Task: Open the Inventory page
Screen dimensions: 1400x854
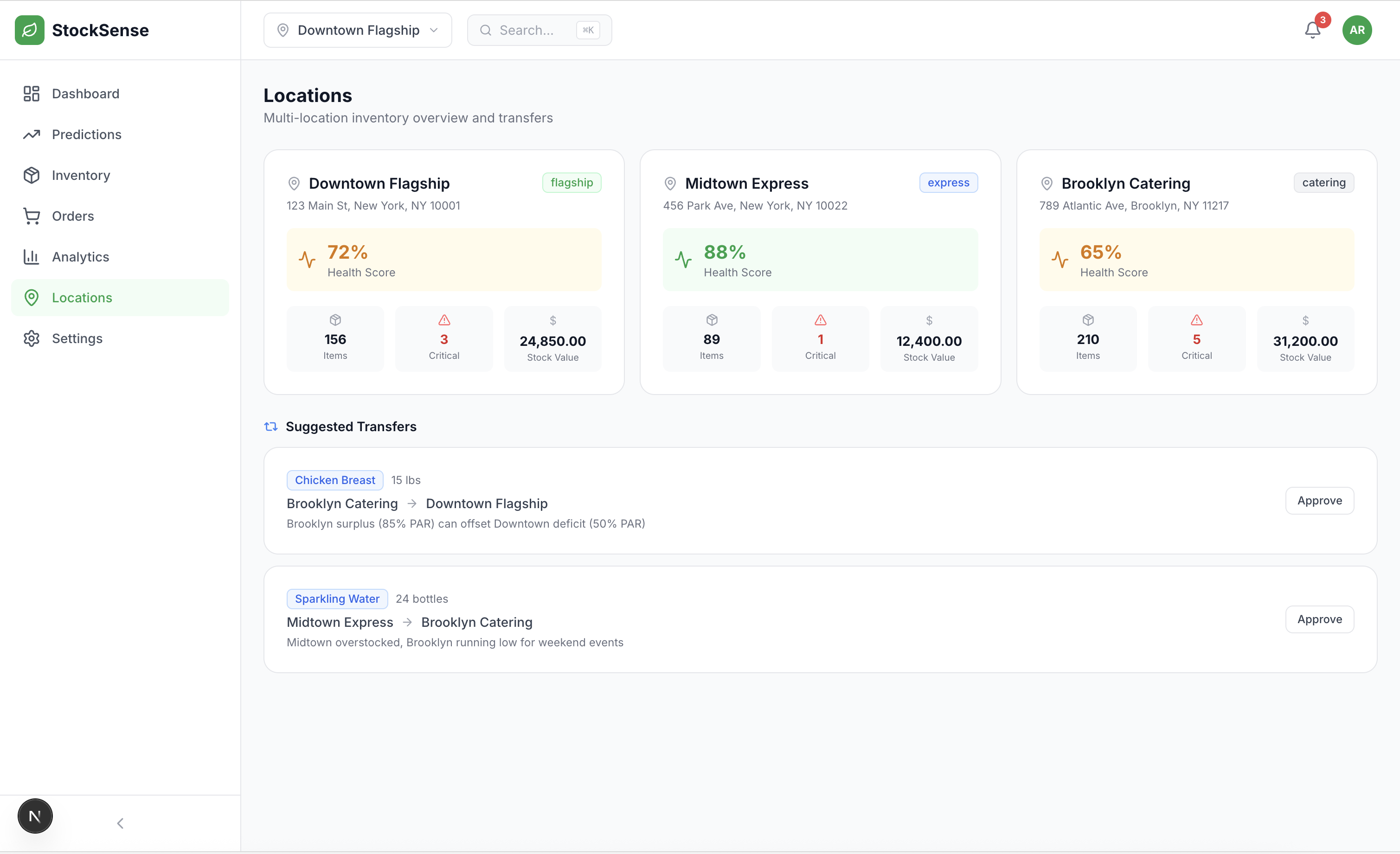Action: click(81, 175)
